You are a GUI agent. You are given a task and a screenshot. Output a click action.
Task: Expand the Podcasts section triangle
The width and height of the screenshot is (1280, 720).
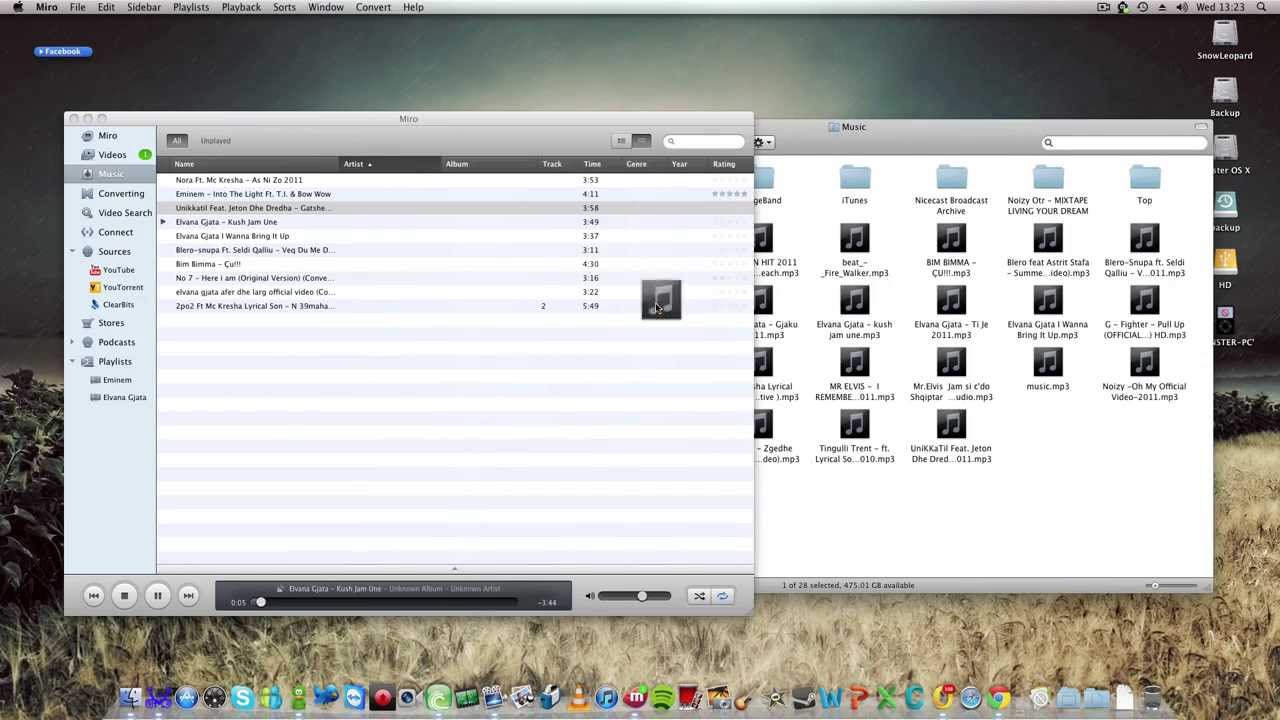pos(72,342)
